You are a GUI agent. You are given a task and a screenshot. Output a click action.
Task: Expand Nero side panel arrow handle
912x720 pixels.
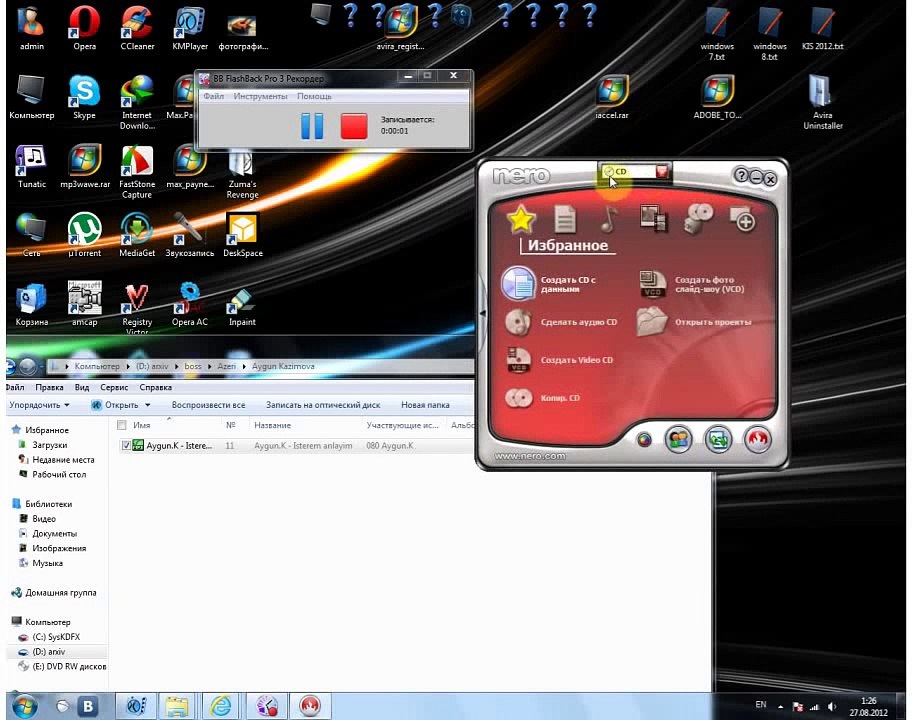pos(482,313)
